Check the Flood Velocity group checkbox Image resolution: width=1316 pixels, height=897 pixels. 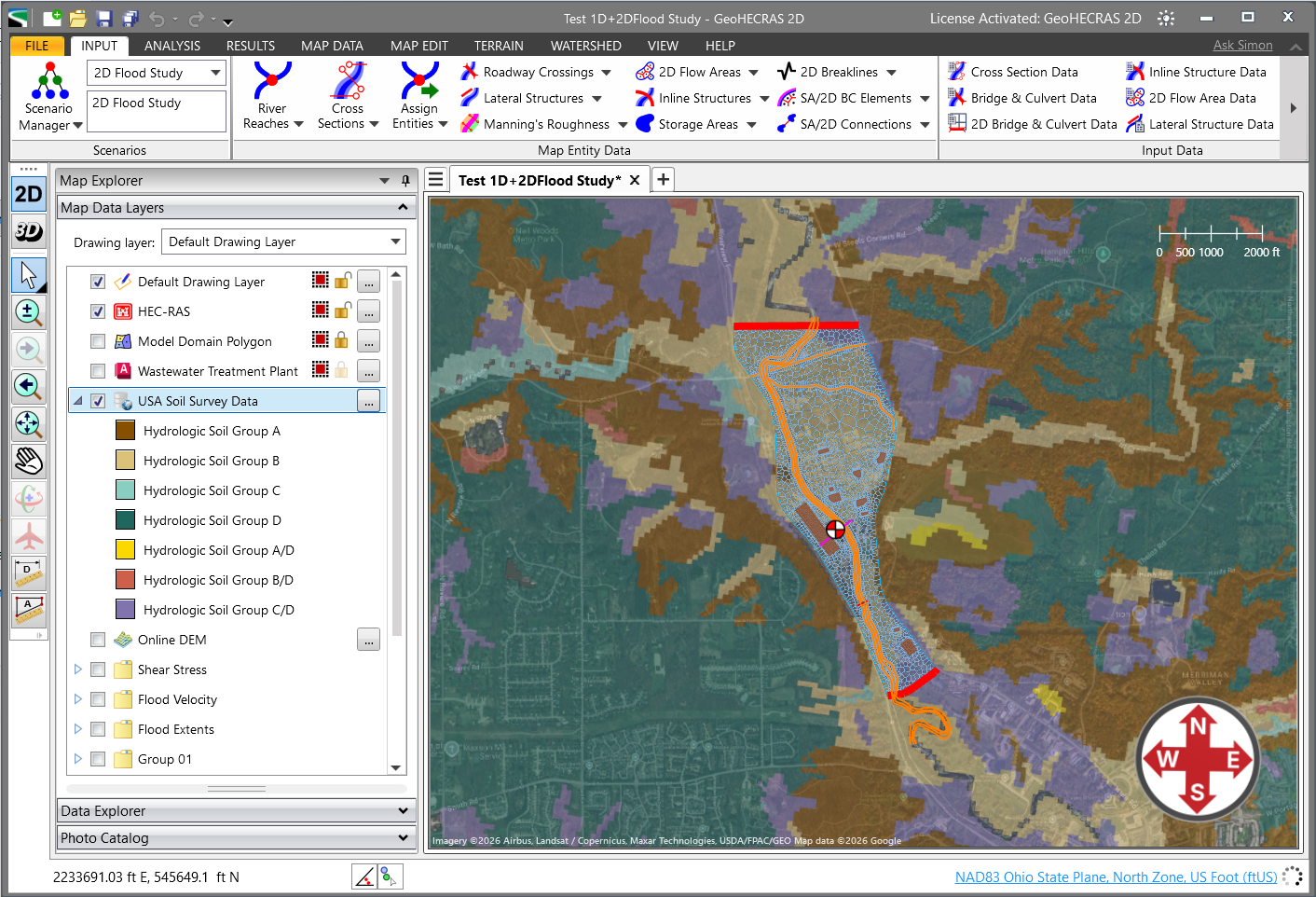click(x=98, y=699)
